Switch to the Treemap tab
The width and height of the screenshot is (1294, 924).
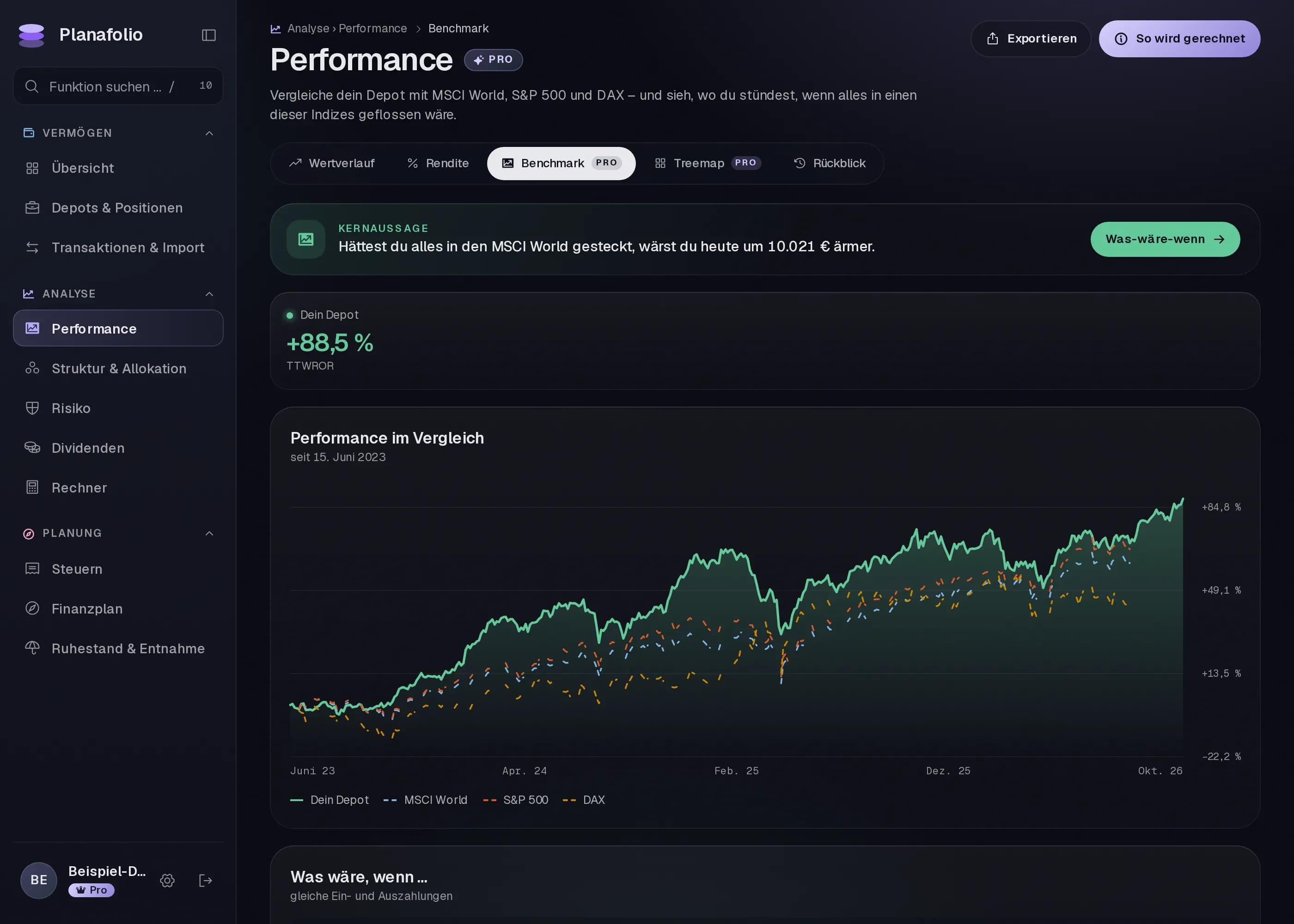[708, 163]
